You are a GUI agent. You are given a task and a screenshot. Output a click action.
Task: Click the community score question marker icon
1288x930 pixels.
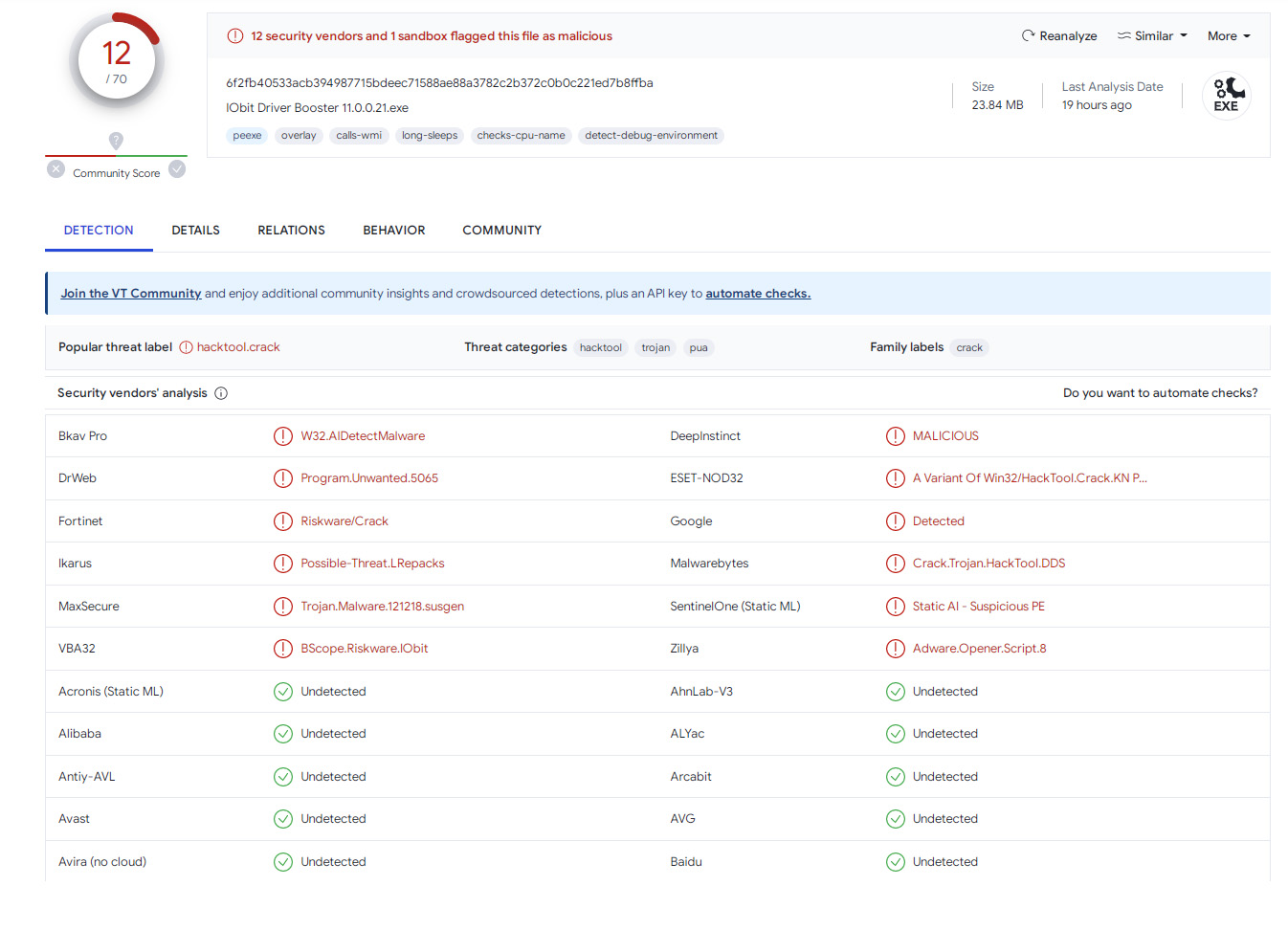116,141
